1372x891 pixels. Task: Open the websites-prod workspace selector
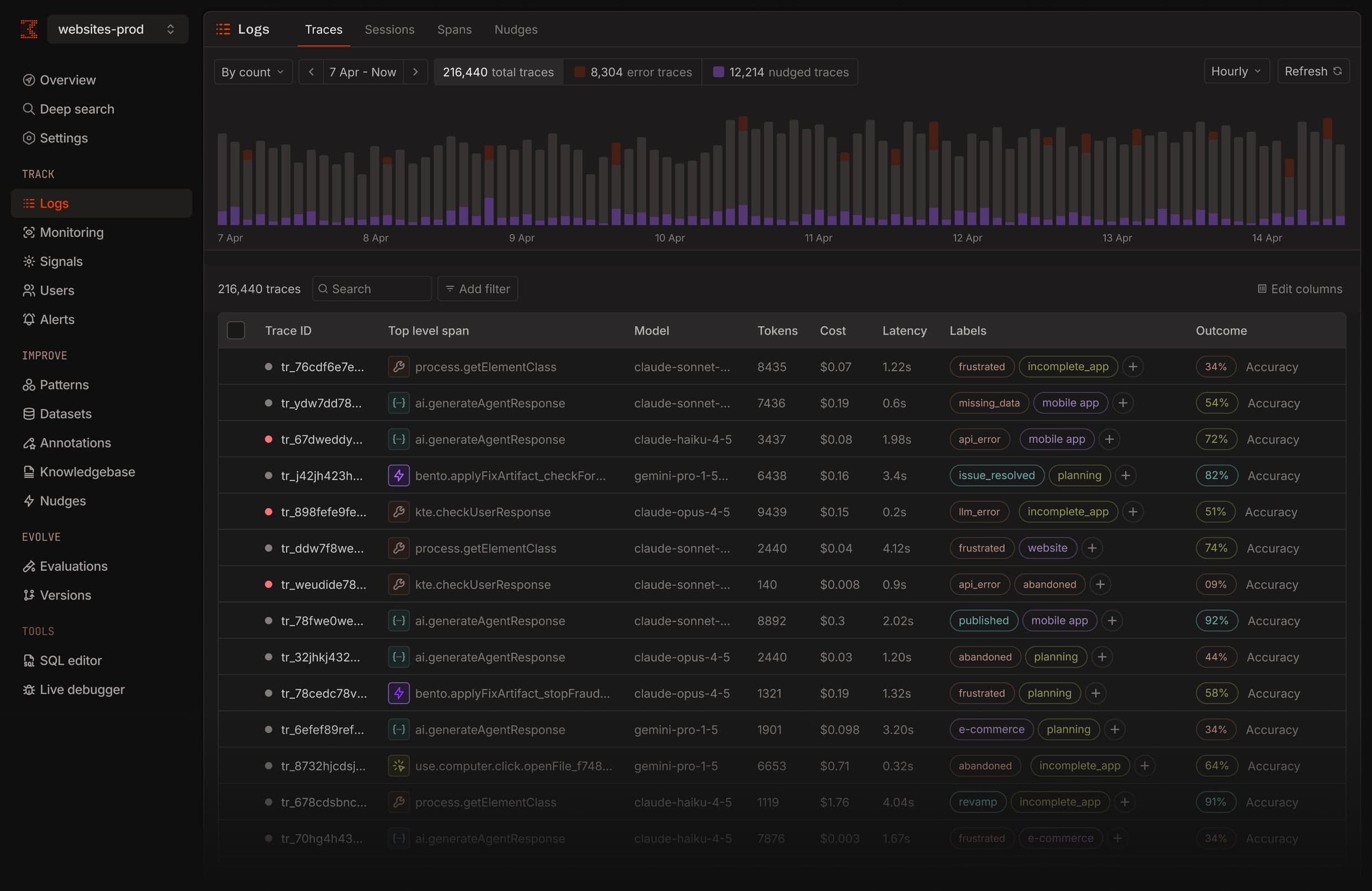[x=117, y=29]
